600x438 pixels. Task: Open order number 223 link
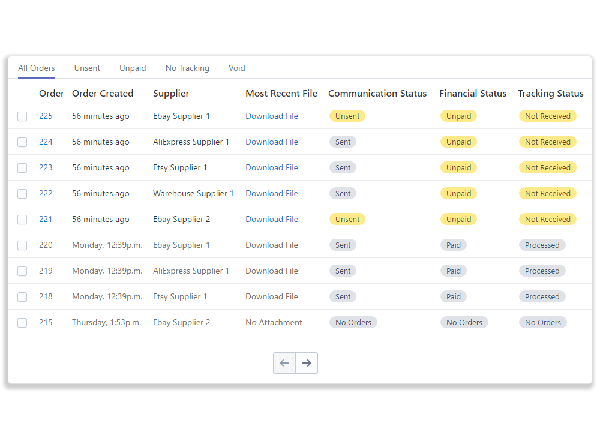click(x=46, y=167)
